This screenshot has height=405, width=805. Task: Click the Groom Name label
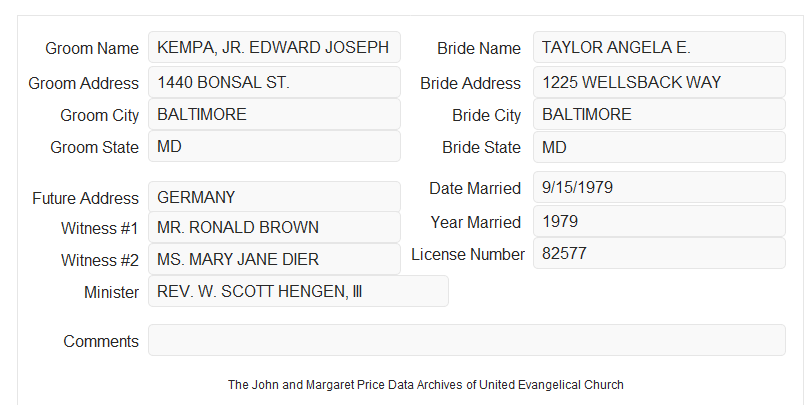(92, 48)
